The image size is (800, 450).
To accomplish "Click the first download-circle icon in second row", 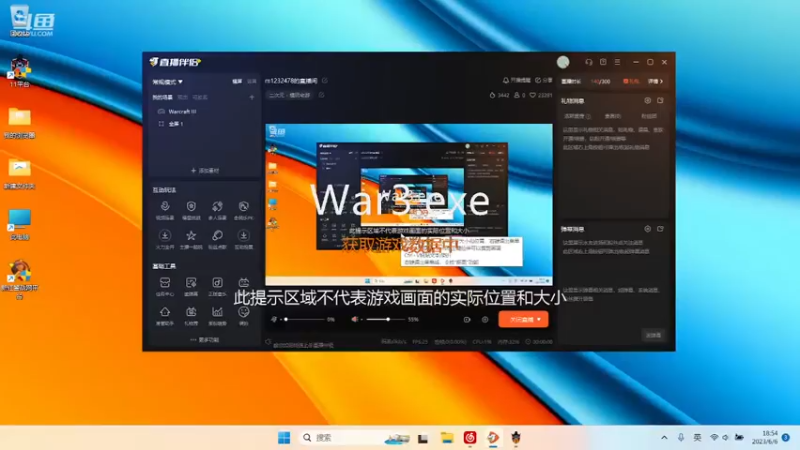I will pyautogui.click(x=165, y=236).
